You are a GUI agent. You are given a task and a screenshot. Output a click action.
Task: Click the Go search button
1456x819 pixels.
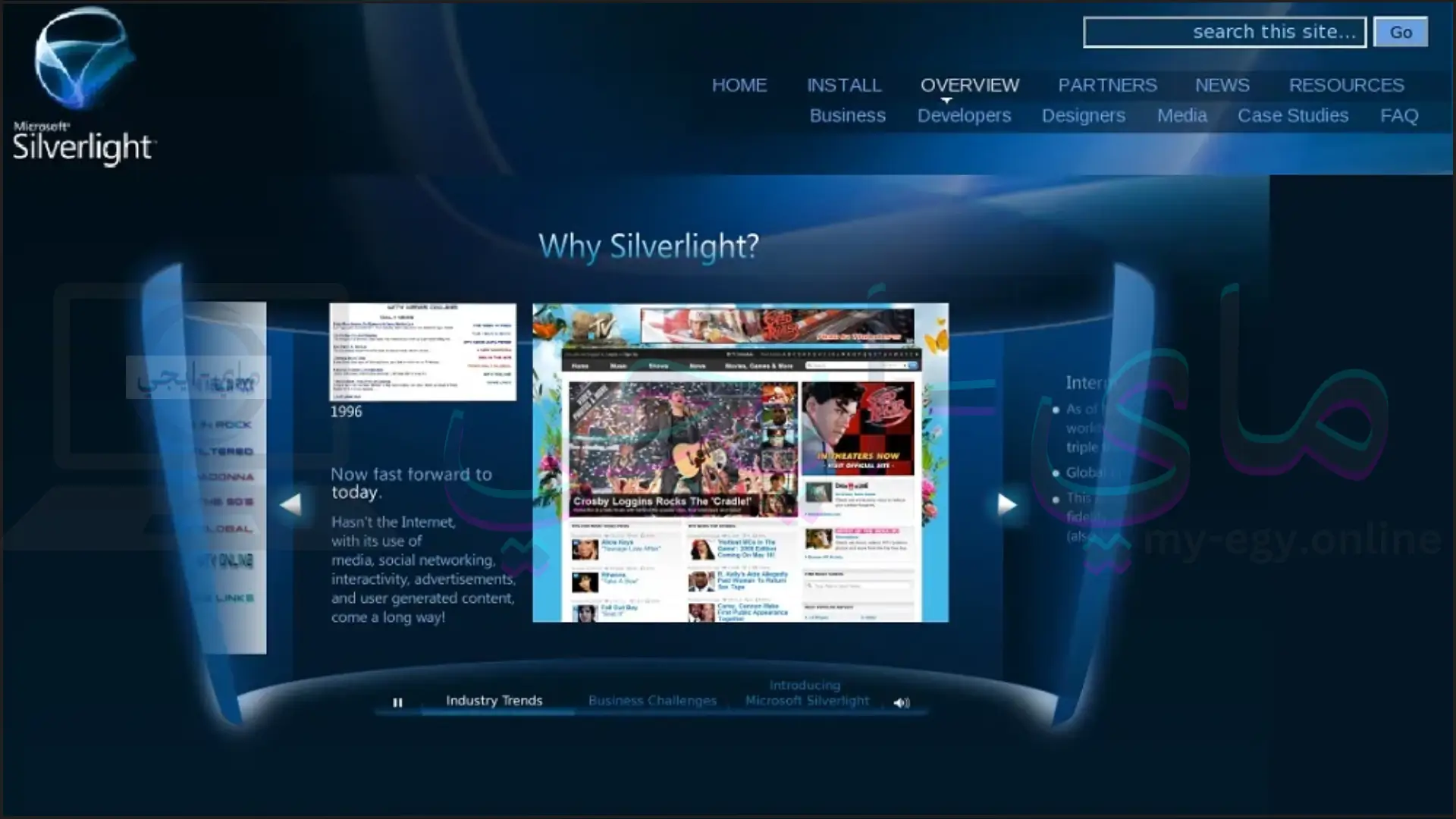1401,33
